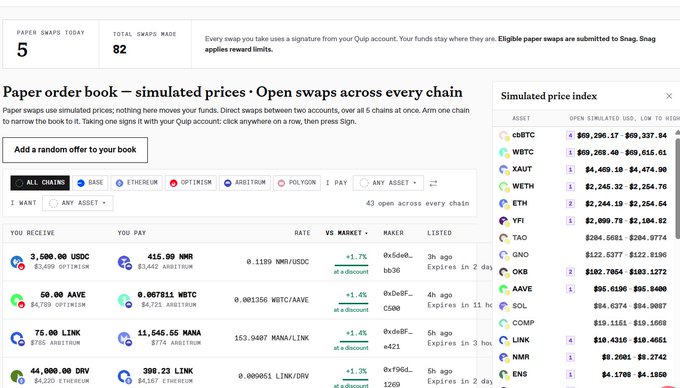
Task: Select the All Chains filter
Action: [40, 183]
